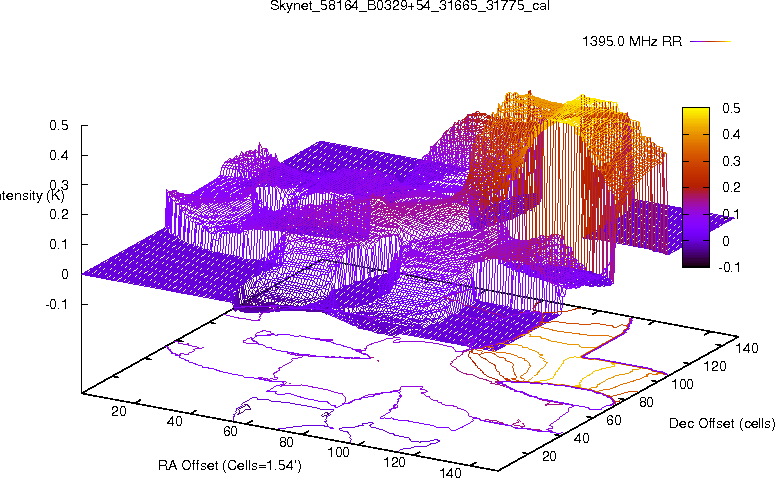Click the 0.5 tick on the intensity axis
This screenshot has width=775, height=478.
(x=59, y=126)
